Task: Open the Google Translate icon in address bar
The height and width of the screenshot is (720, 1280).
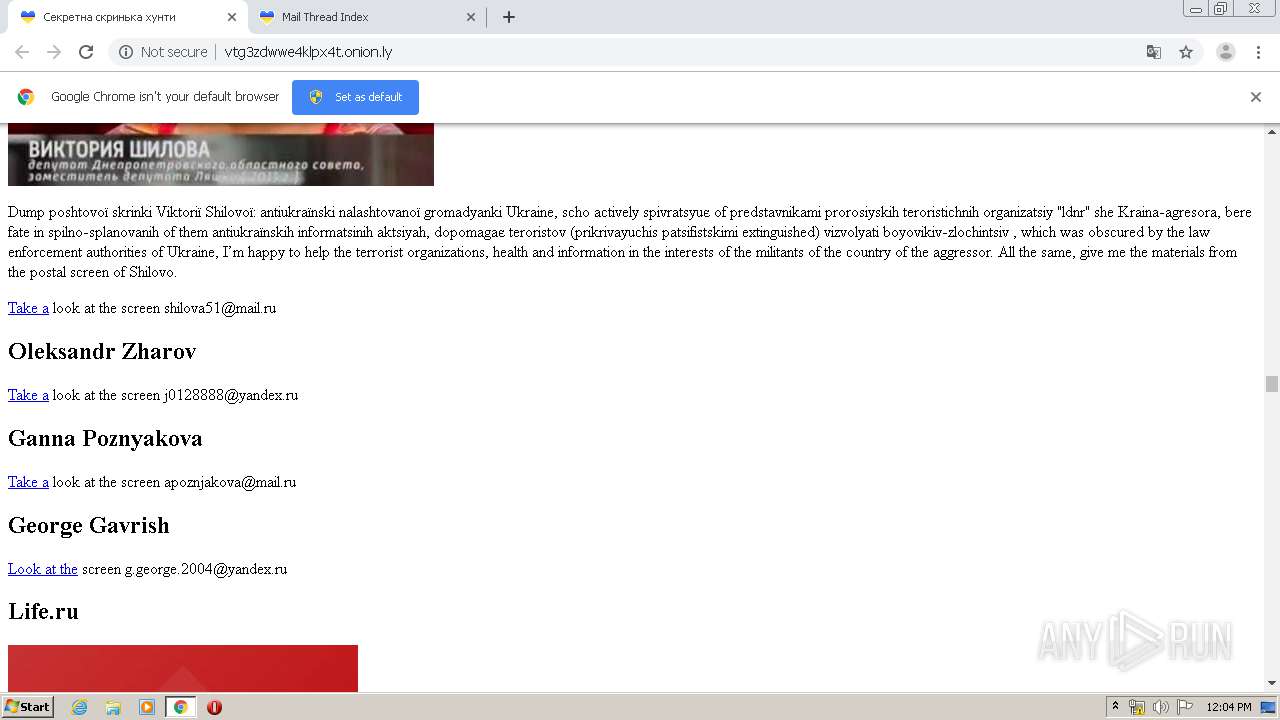Action: tap(1153, 52)
